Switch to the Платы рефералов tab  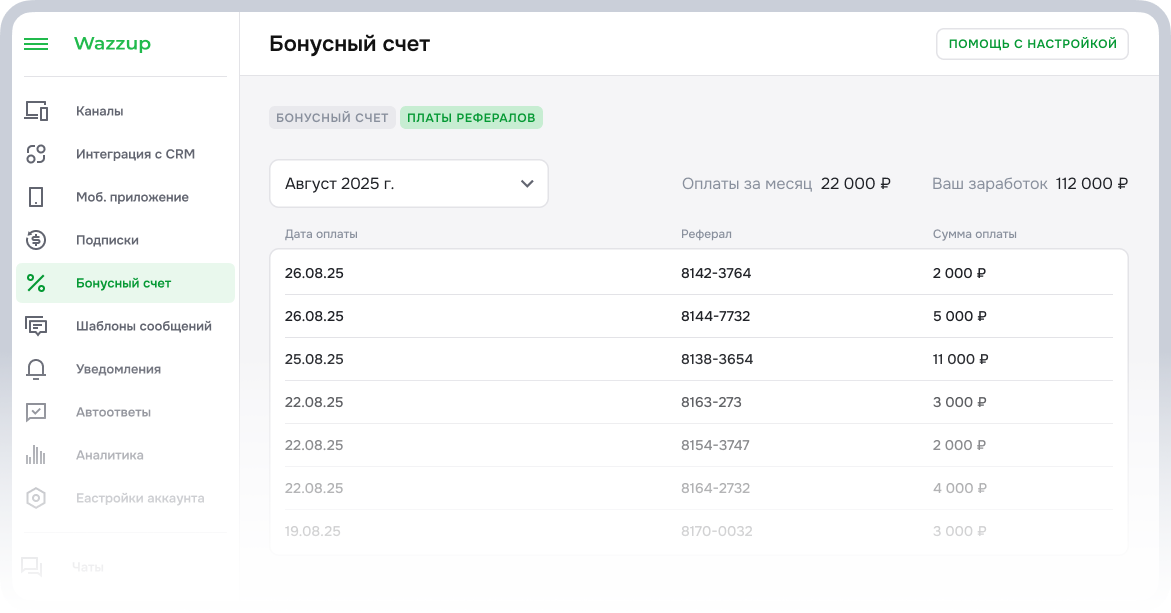point(471,117)
